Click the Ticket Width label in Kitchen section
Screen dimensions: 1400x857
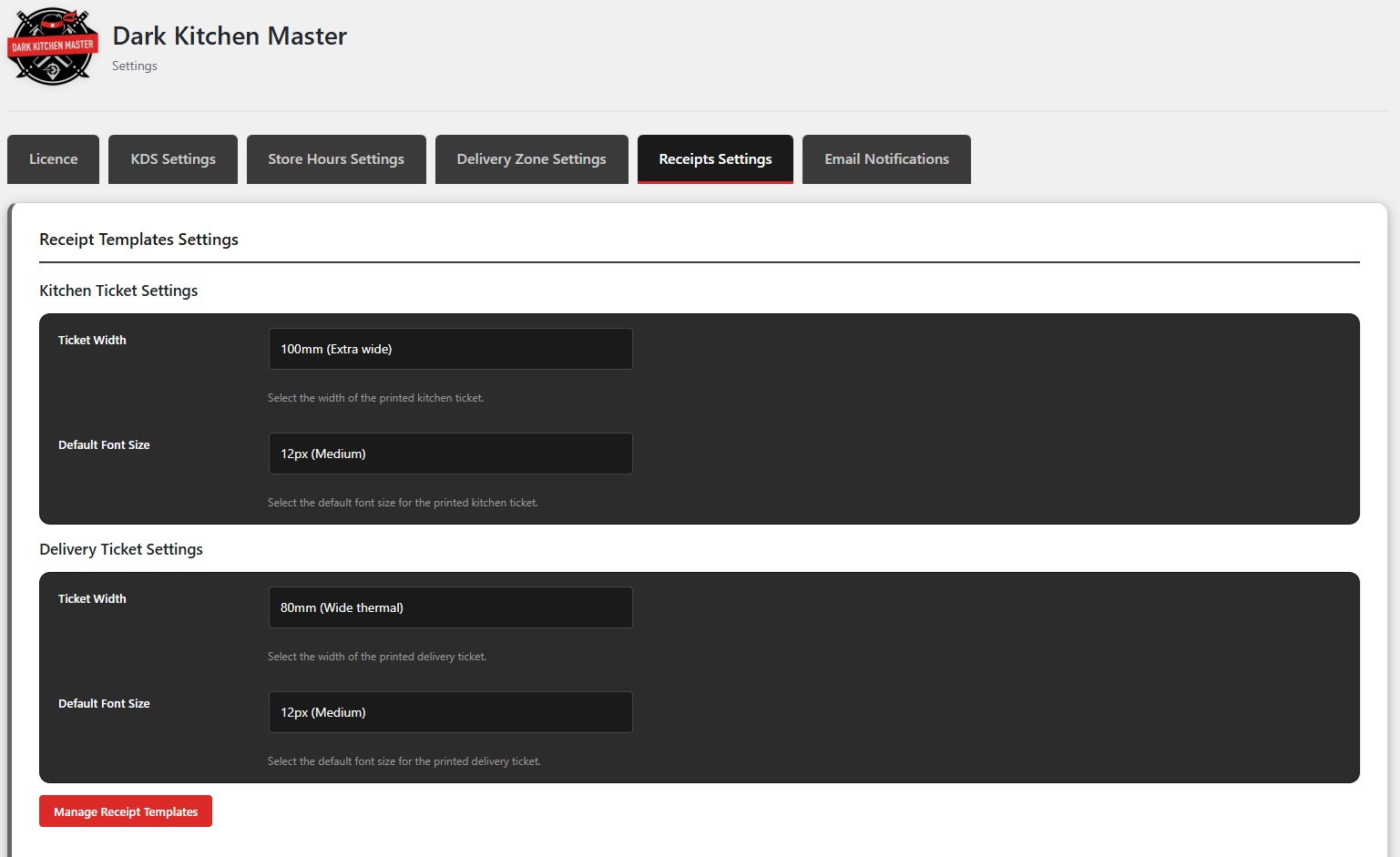(x=92, y=340)
